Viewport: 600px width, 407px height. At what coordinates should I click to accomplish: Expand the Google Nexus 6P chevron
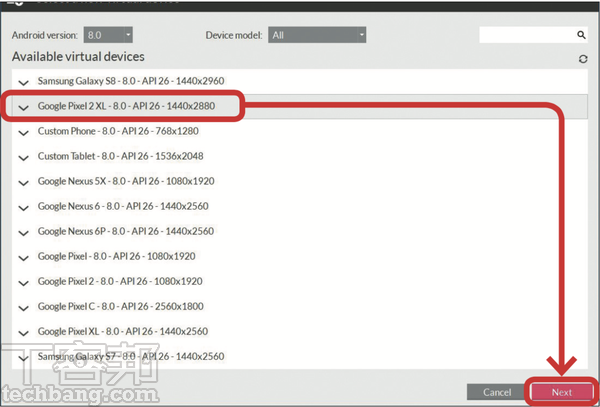coord(24,233)
